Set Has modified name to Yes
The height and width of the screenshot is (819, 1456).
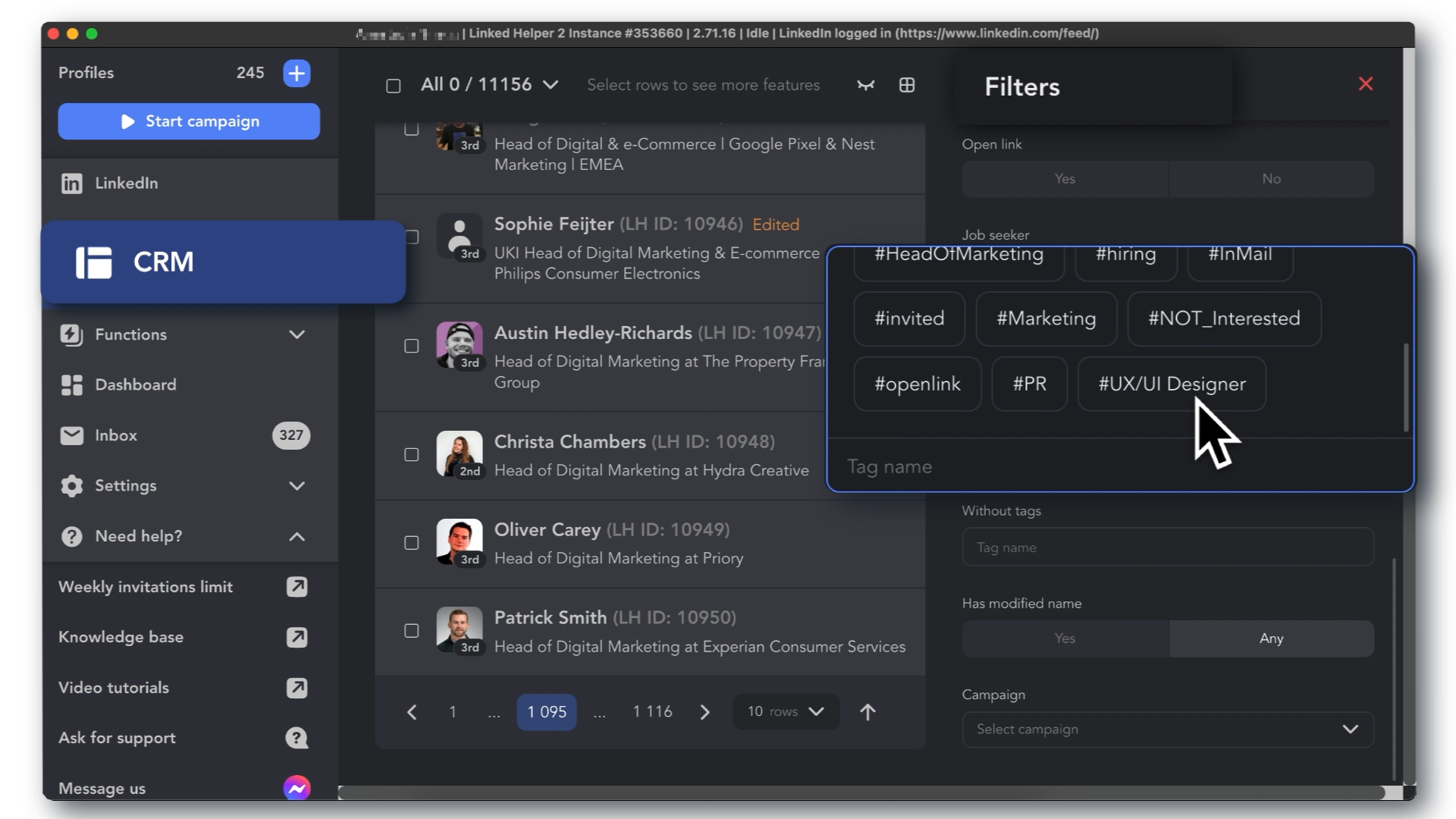tap(1065, 639)
